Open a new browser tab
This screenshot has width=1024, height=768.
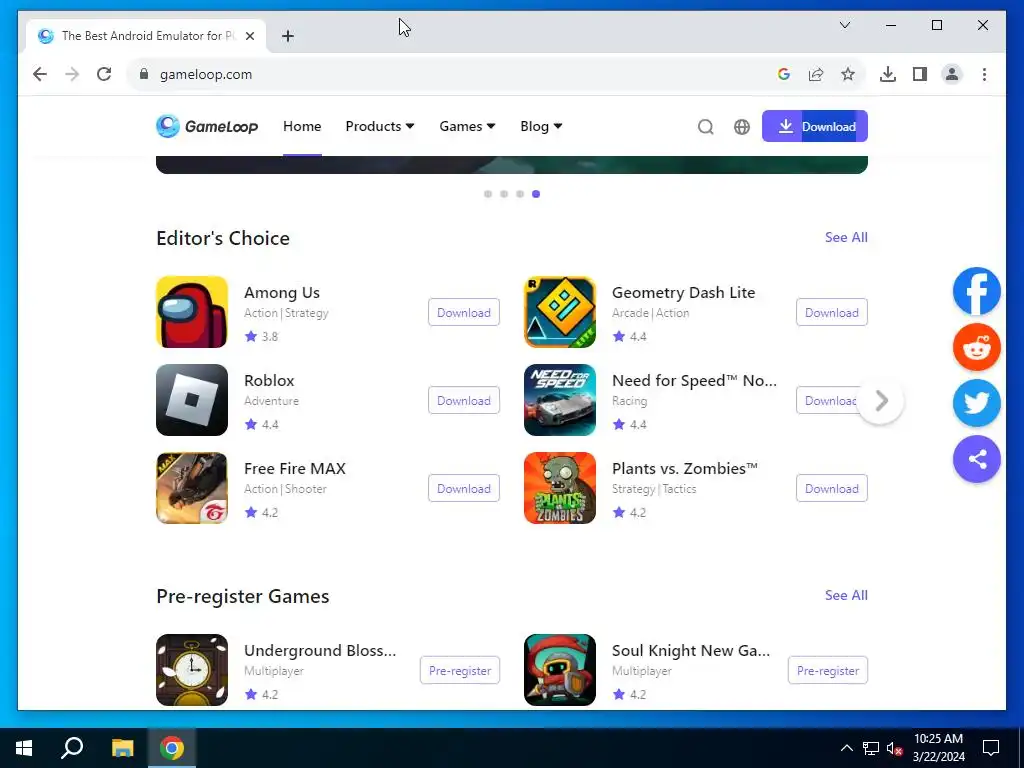tap(288, 36)
